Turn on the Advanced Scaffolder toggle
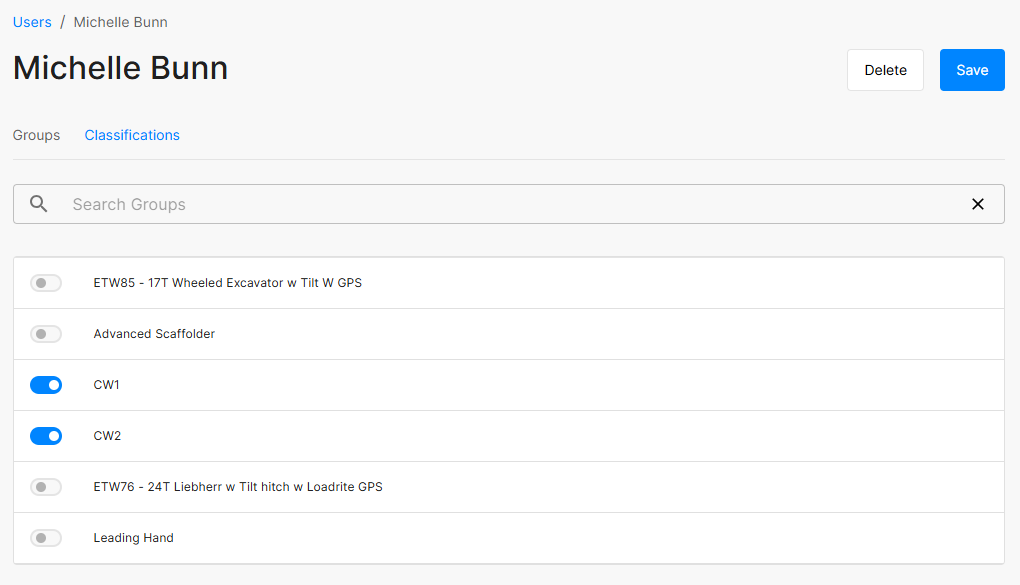The image size is (1020, 585). pos(46,334)
